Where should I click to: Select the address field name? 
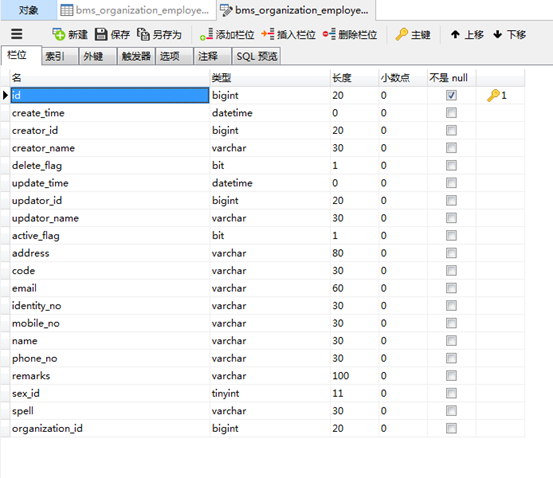point(110,253)
